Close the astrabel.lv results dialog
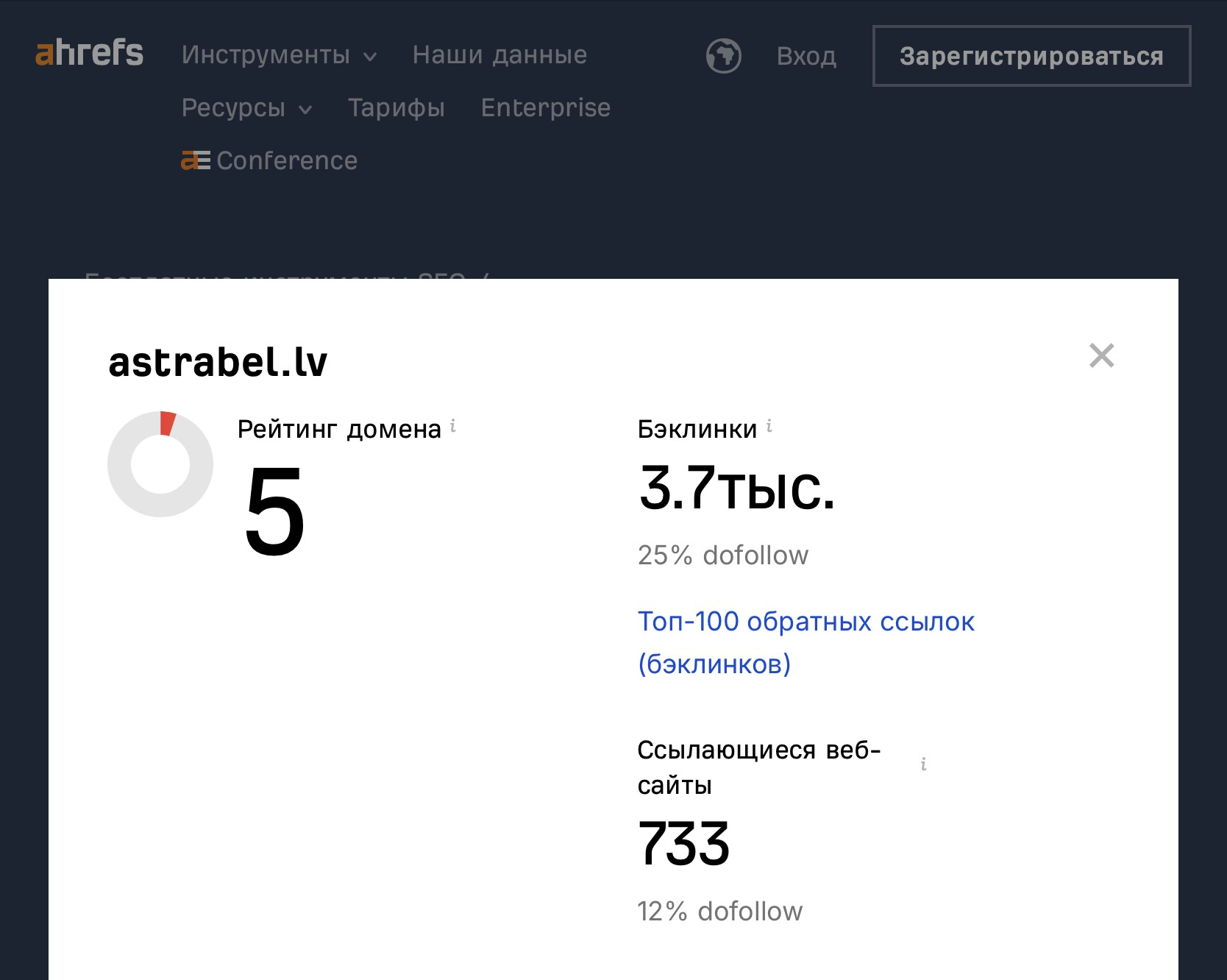 click(x=1101, y=355)
